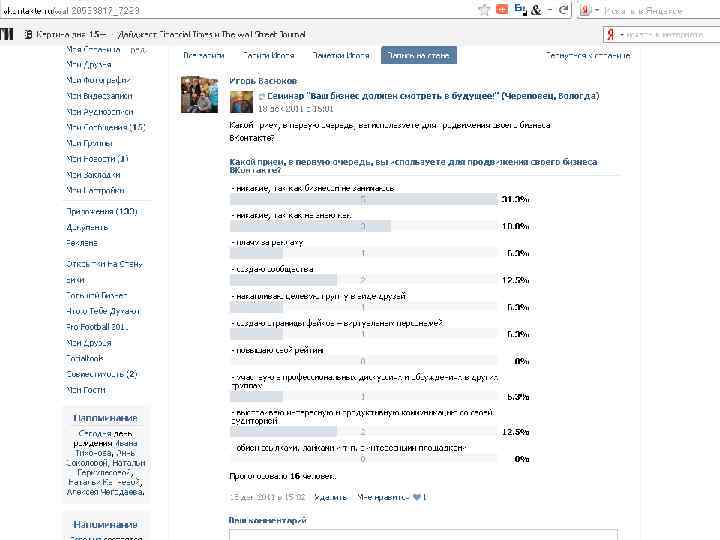This screenshot has height=540, width=720.
Task: Click poll option "накапливаю целевую группу в виде друзей"
Action: coord(319,296)
